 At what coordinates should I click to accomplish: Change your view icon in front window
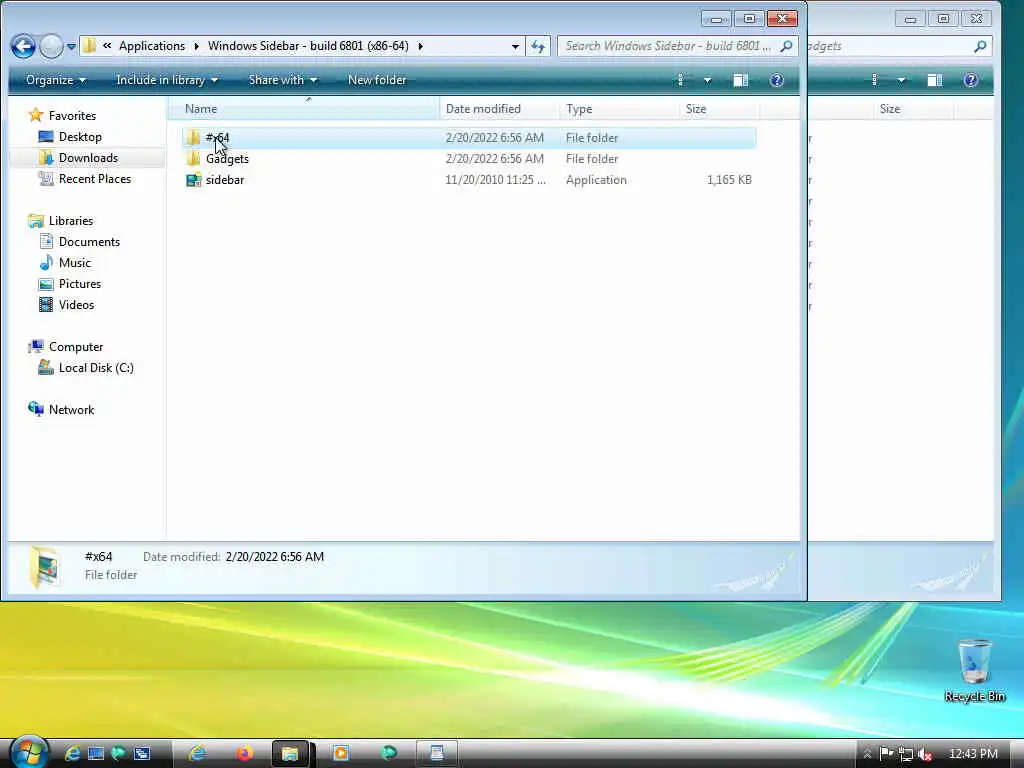[681, 80]
